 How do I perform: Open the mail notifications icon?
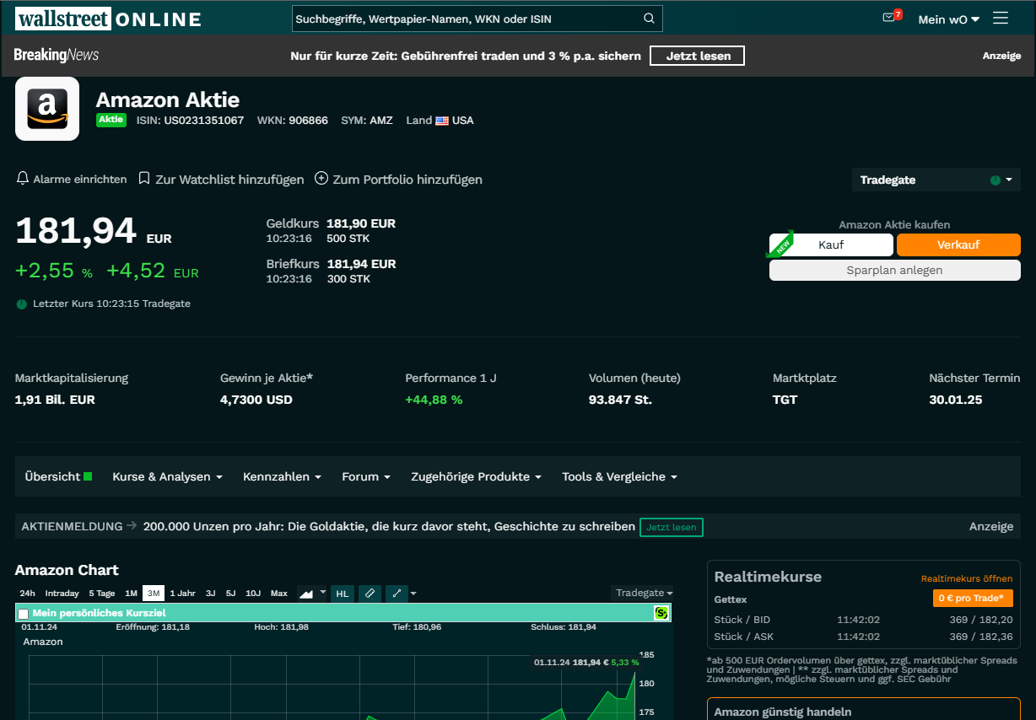coord(889,18)
